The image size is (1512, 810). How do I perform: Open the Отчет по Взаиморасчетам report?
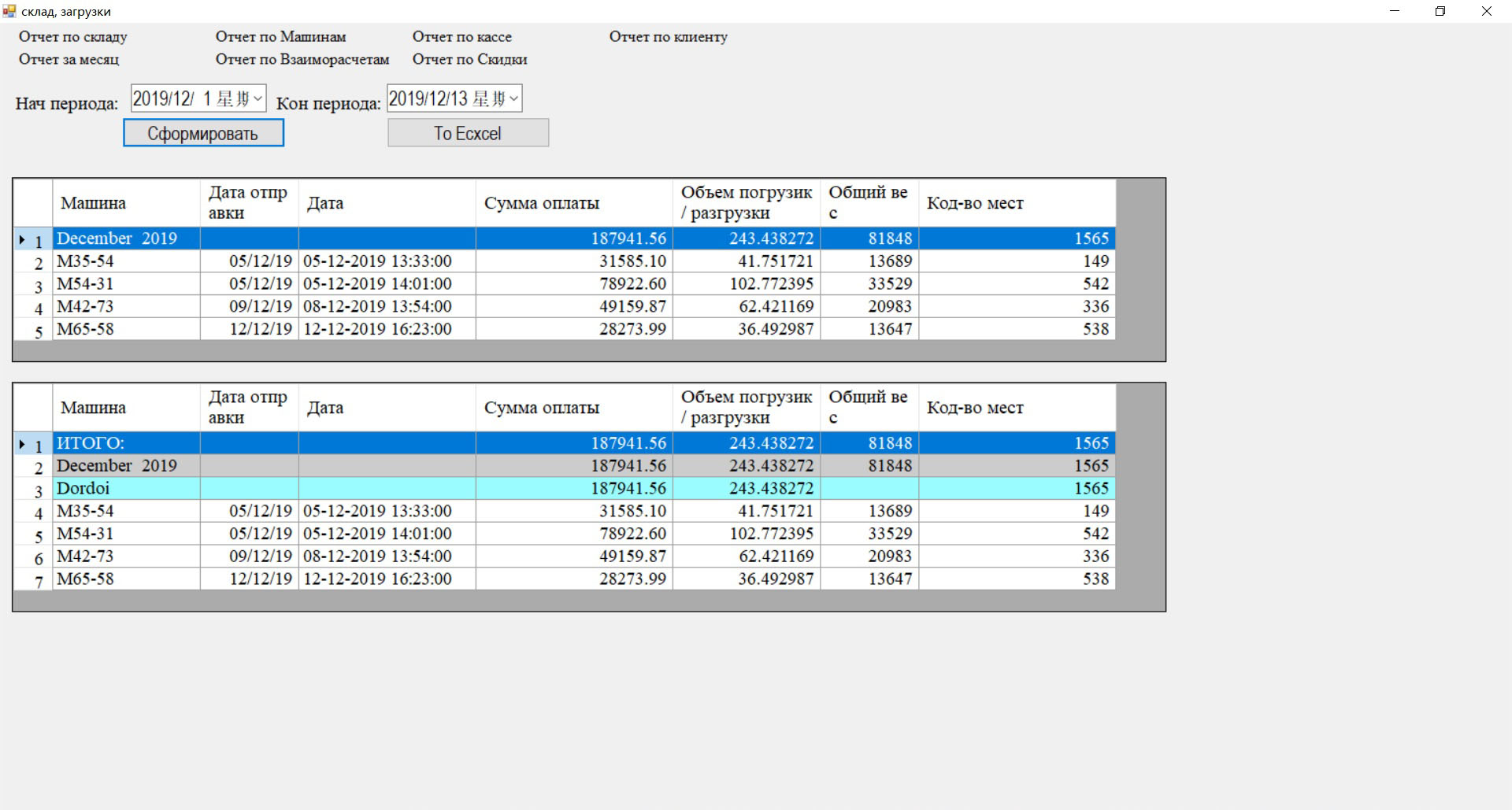click(302, 60)
